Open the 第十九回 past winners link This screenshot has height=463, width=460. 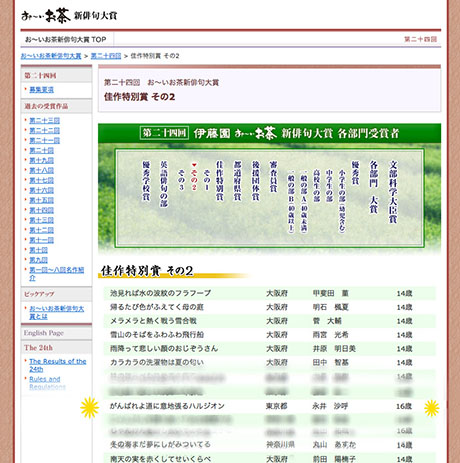(42, 160)
